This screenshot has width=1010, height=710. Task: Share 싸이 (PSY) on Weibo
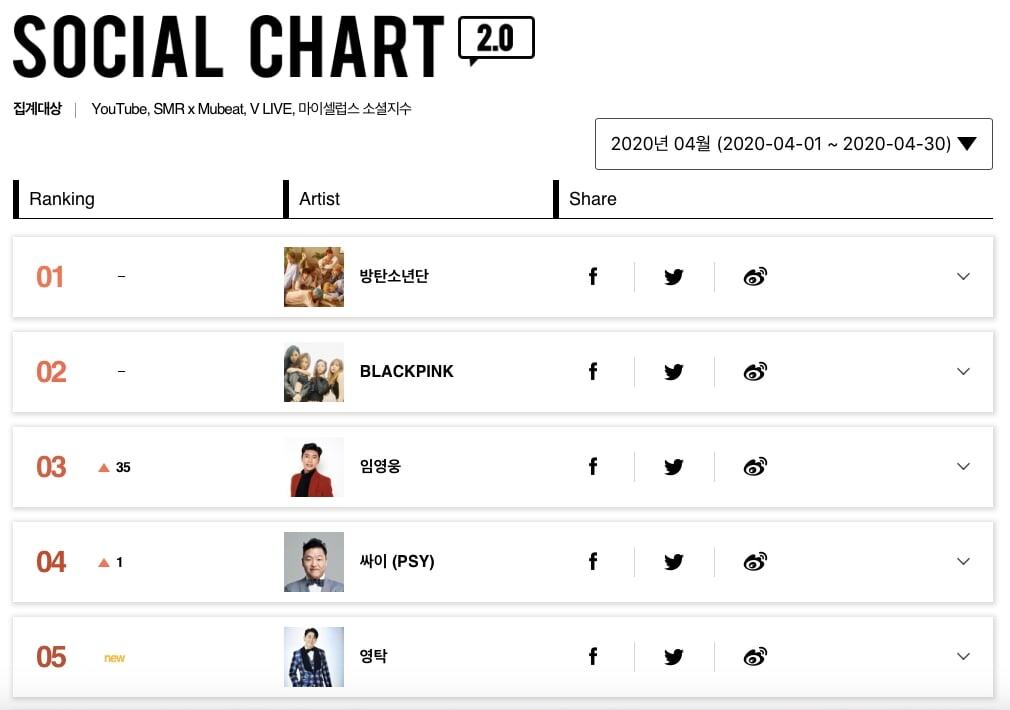[x=755, y=562]
